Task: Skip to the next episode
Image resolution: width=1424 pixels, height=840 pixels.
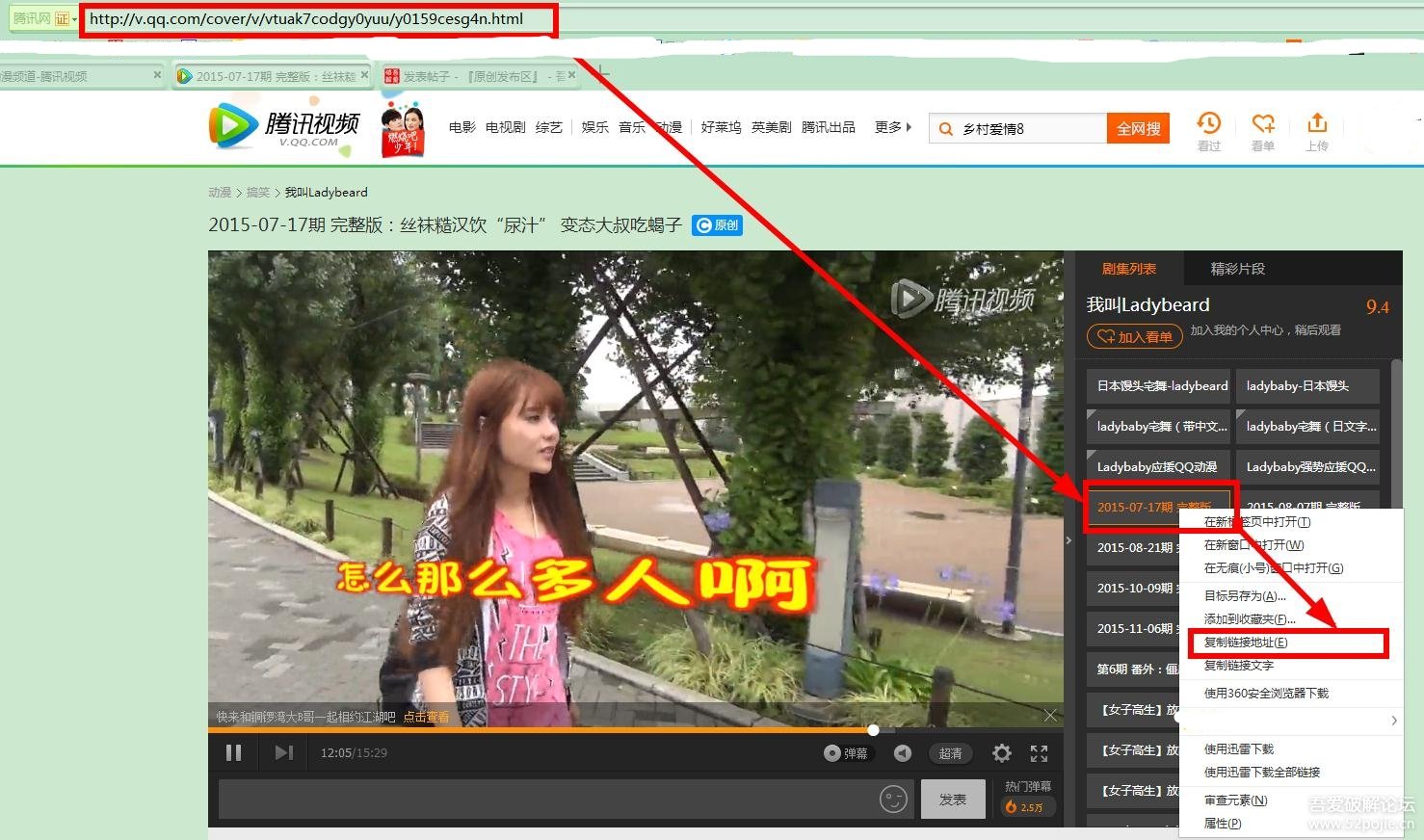Action: [283, 752]
